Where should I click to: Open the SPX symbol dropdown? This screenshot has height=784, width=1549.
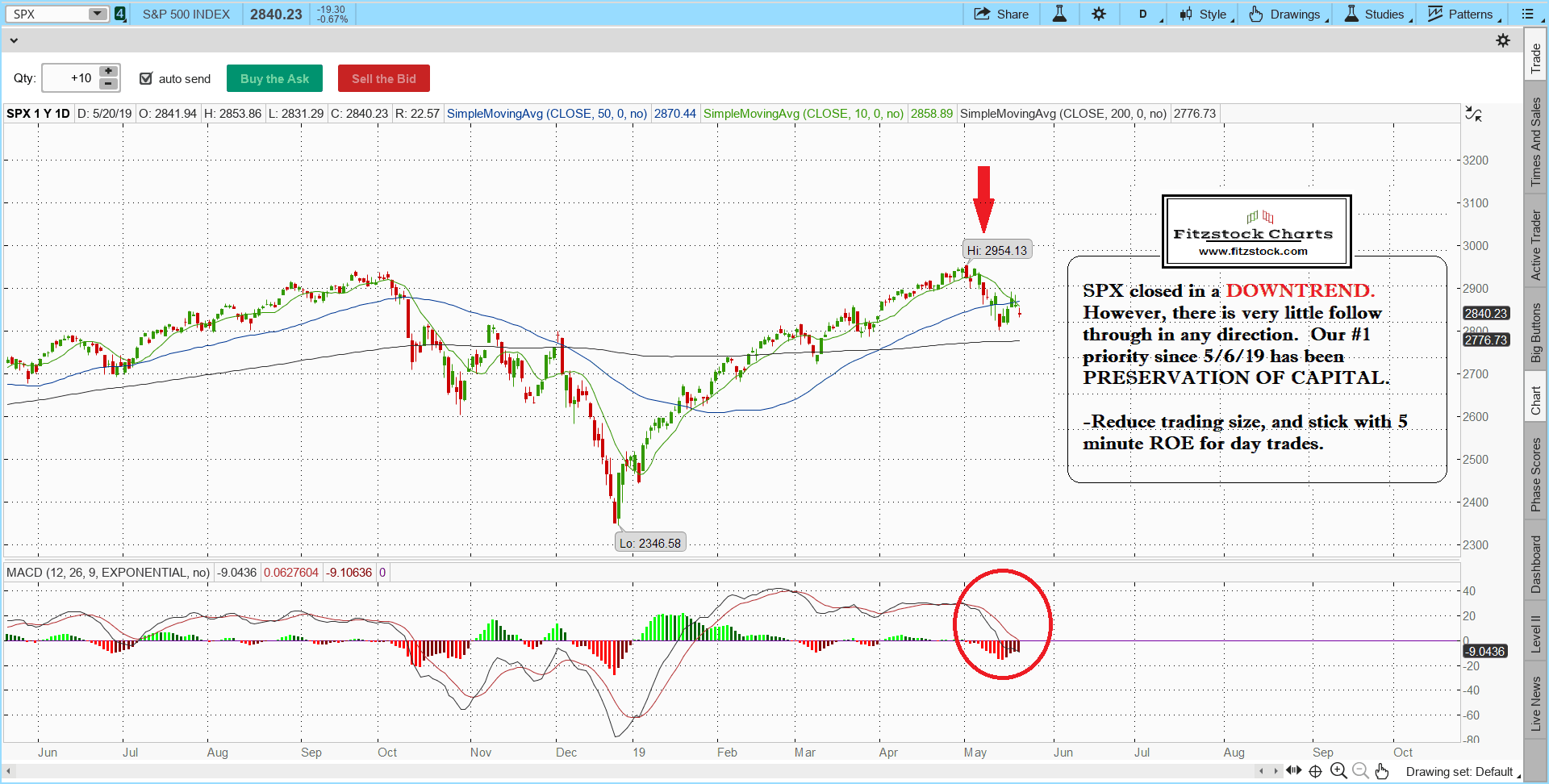click(x=97, y=14)
